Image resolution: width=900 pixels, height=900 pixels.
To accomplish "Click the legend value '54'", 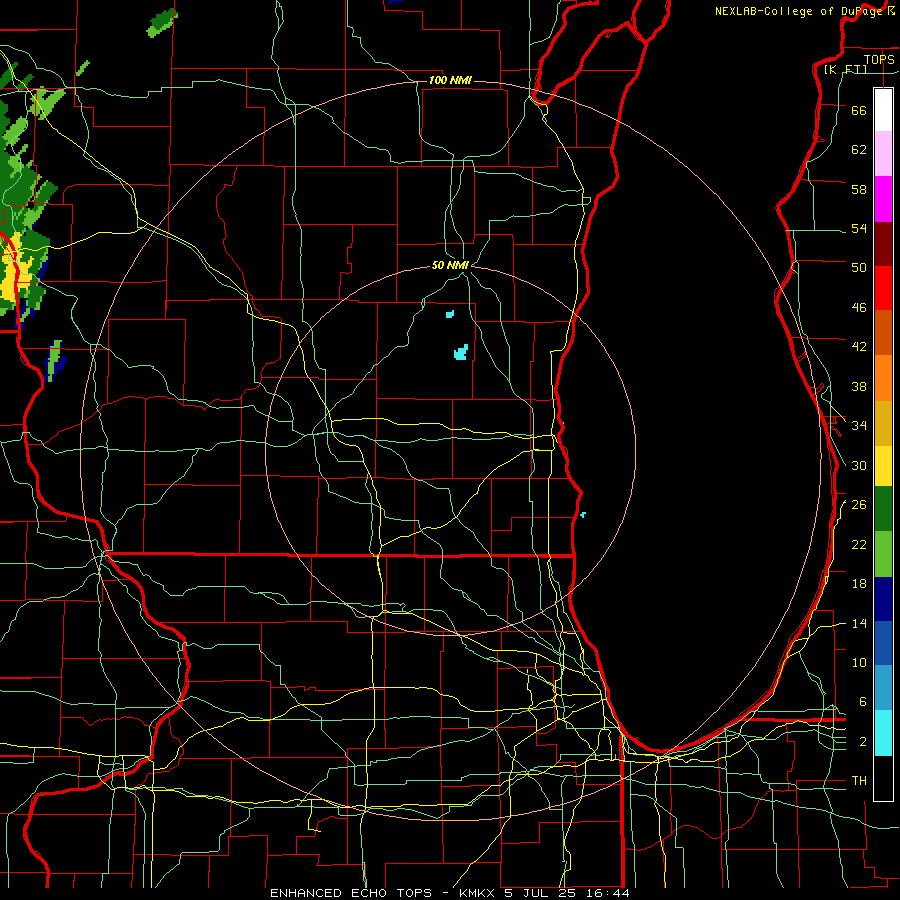I will 859,228.
